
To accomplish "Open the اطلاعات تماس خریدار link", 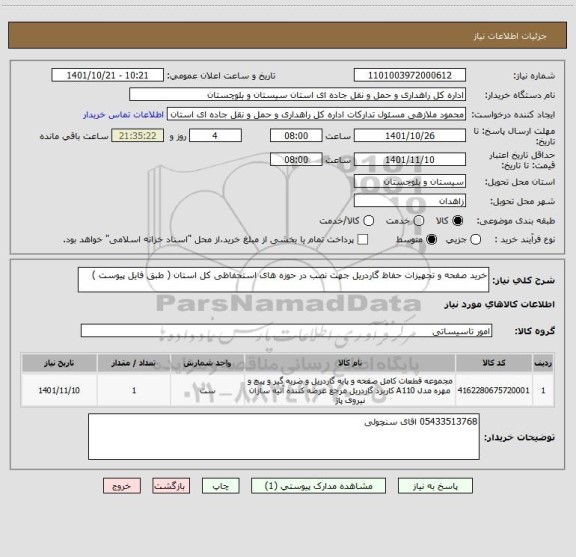I will tap(123, 115).
